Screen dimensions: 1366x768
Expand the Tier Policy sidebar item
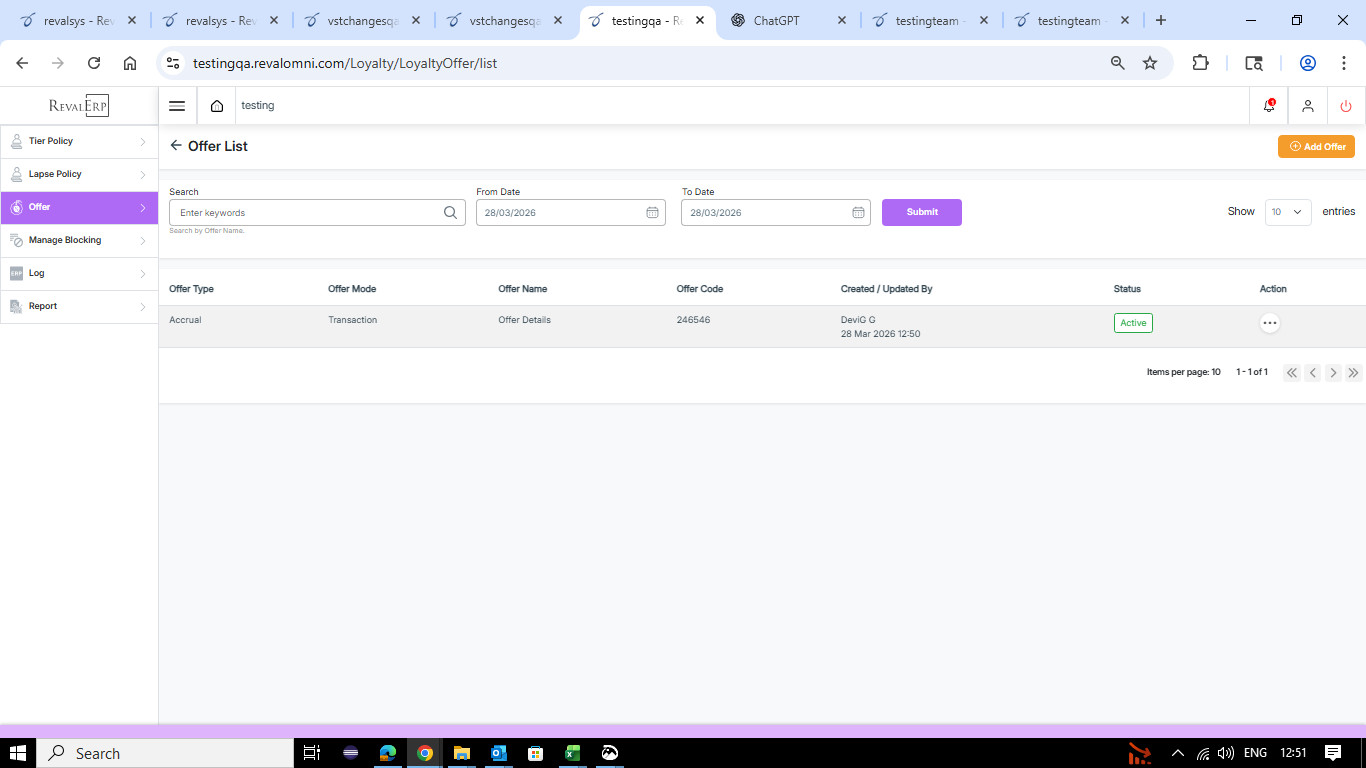(79, 141)
